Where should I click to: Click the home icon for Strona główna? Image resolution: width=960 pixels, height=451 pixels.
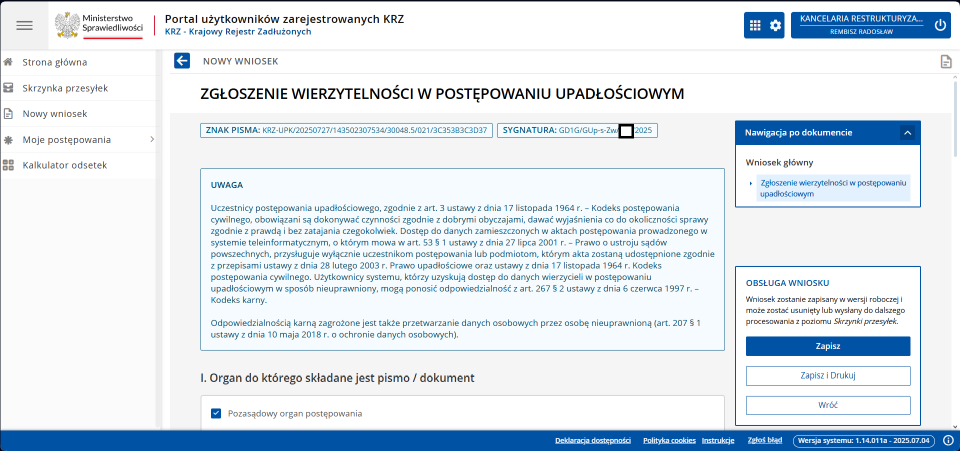(x=9, y=62)
